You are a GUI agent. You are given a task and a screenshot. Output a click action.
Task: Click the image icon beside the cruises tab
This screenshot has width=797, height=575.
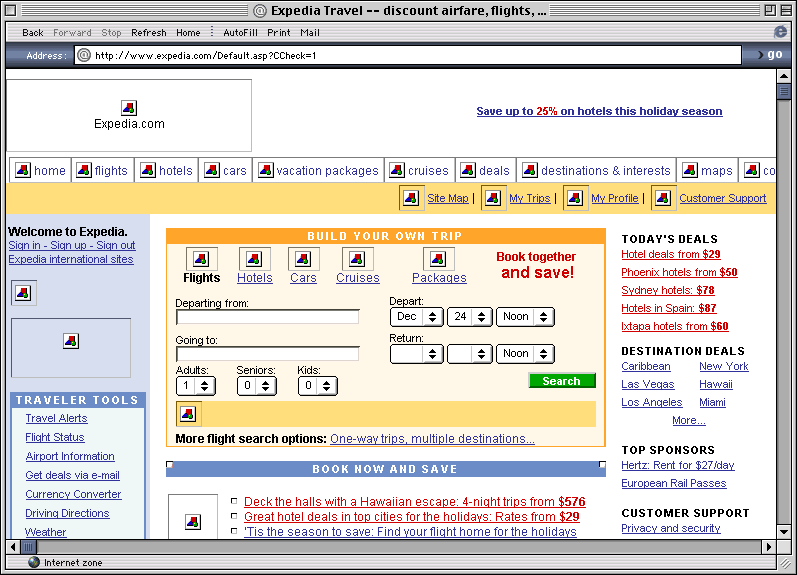[x=397, y=170]
